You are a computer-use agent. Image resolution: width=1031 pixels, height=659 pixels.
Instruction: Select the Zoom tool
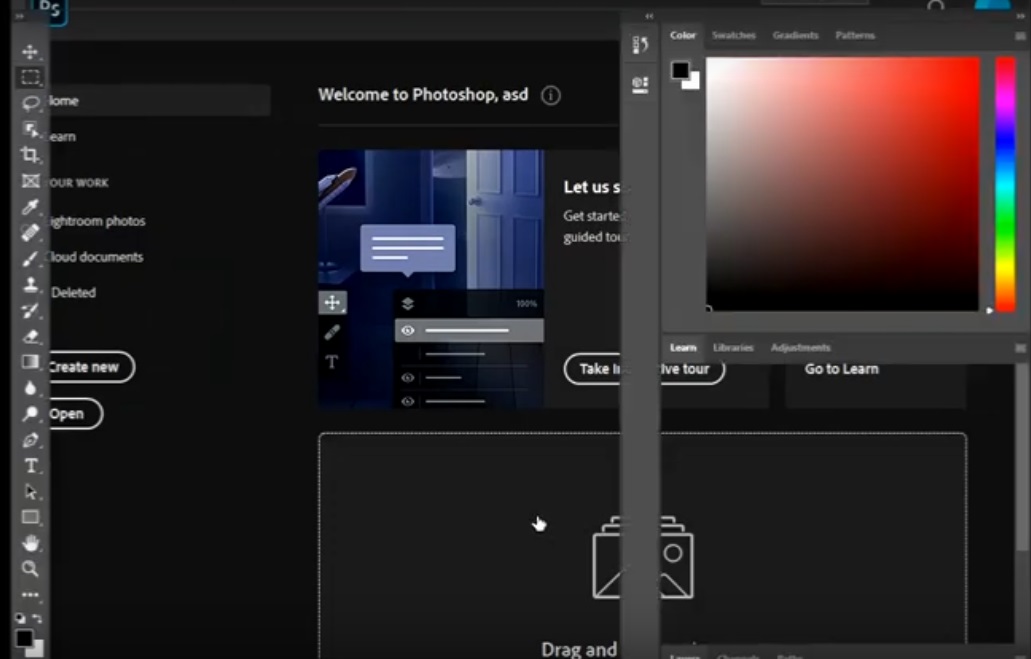31,570
